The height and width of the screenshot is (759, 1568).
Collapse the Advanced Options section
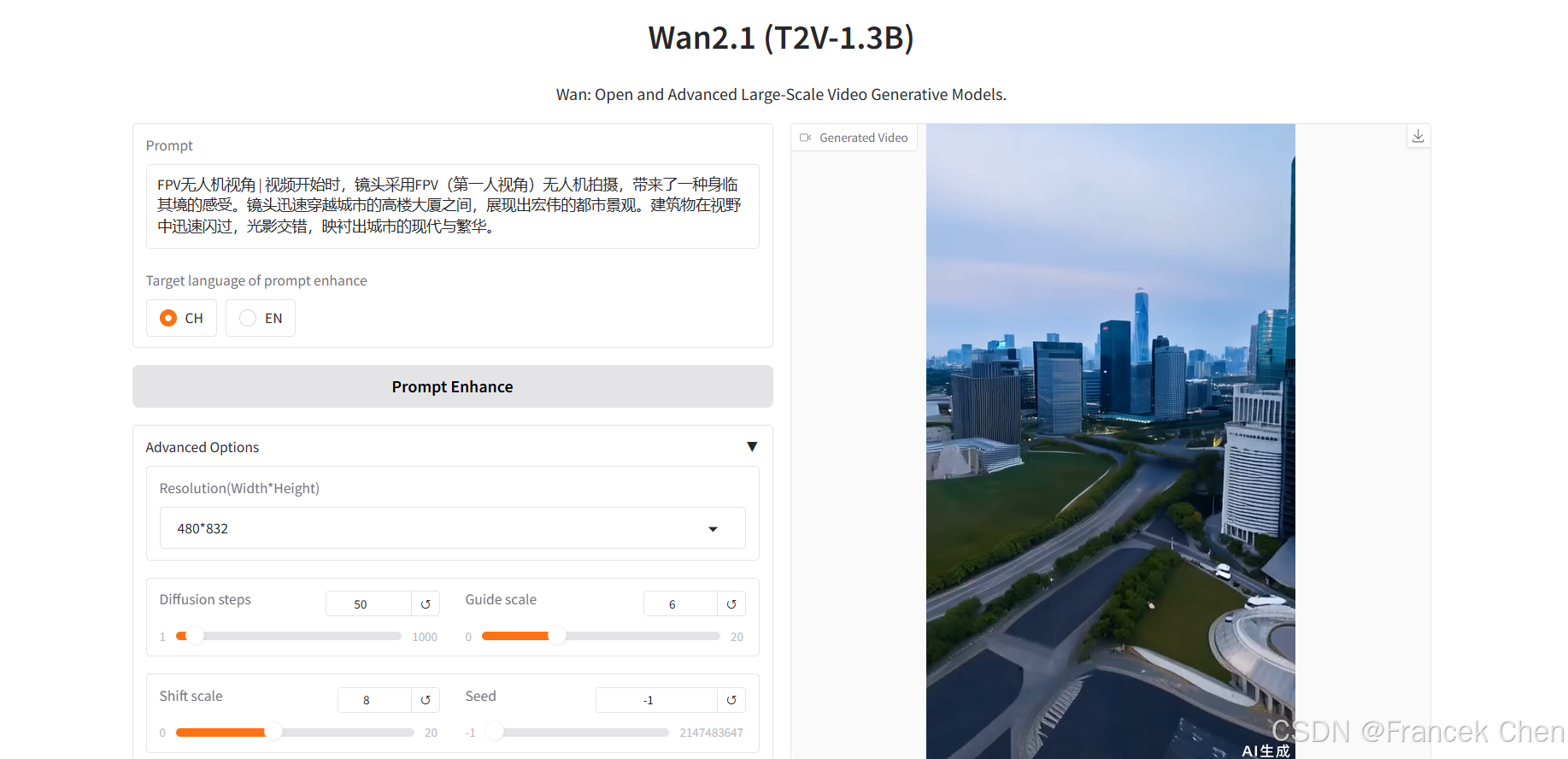click(752, 447)
